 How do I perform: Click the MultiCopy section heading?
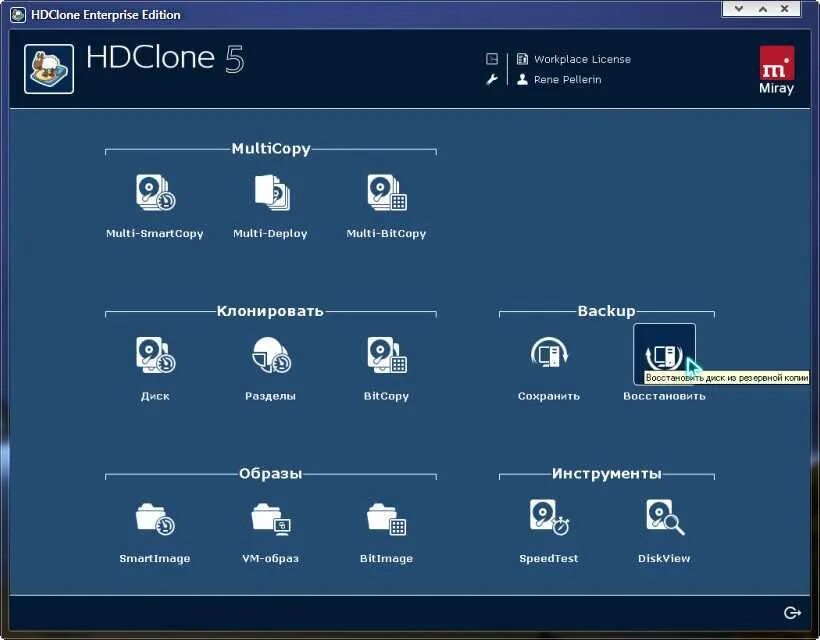point(271,148)
